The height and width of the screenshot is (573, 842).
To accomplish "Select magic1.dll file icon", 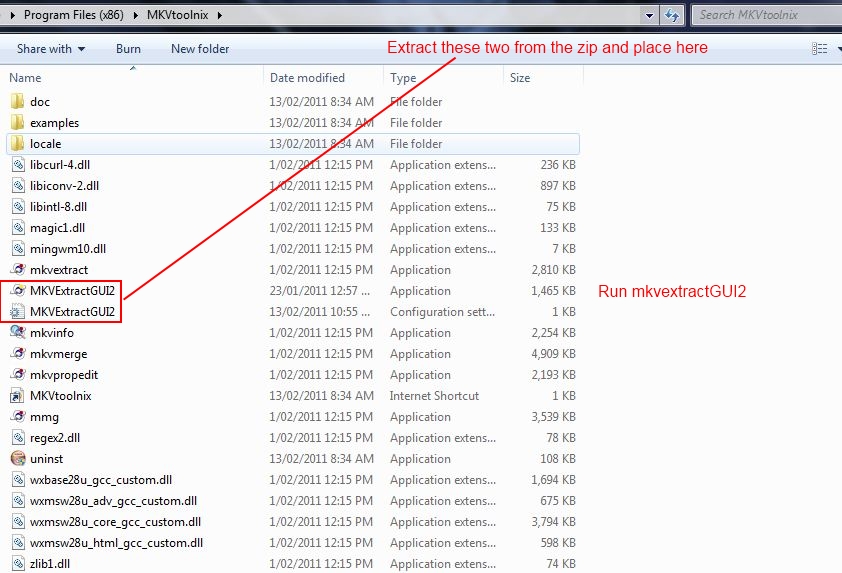I will [x=18, y=228].
